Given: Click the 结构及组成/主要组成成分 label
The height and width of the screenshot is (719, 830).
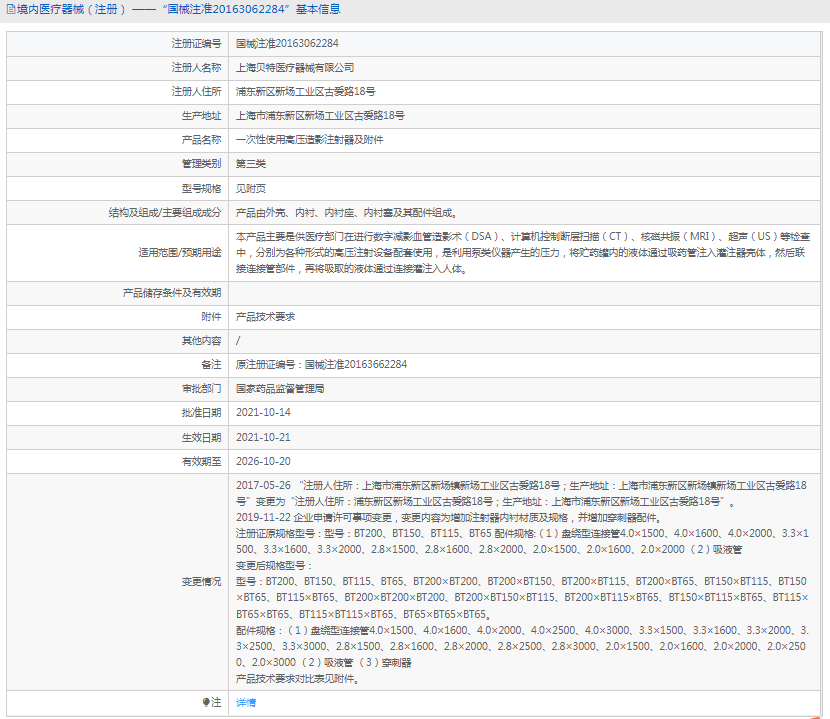Looking at the screenshot, I should pos(165,212).
